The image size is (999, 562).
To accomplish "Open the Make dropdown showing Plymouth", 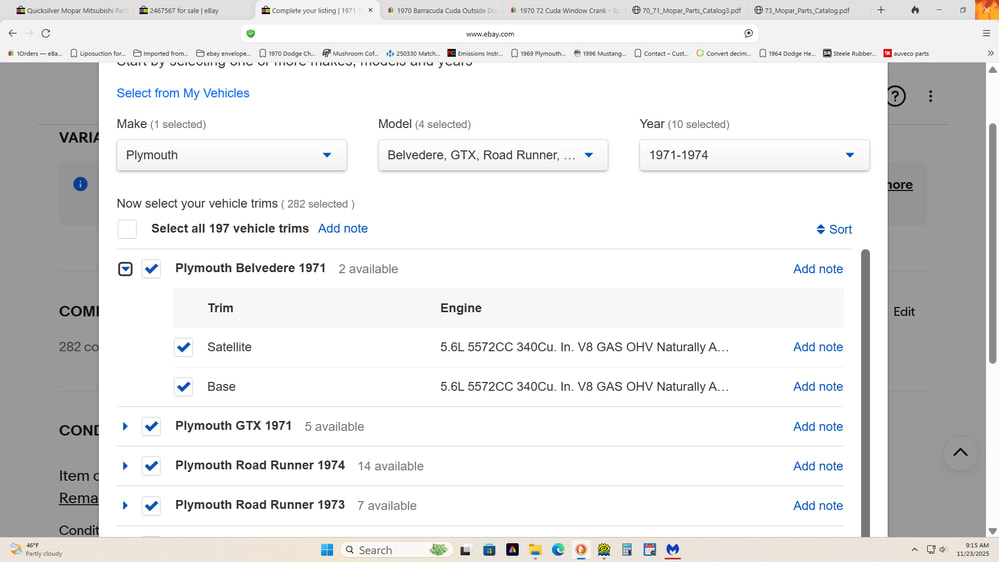I will coord(231,155).
